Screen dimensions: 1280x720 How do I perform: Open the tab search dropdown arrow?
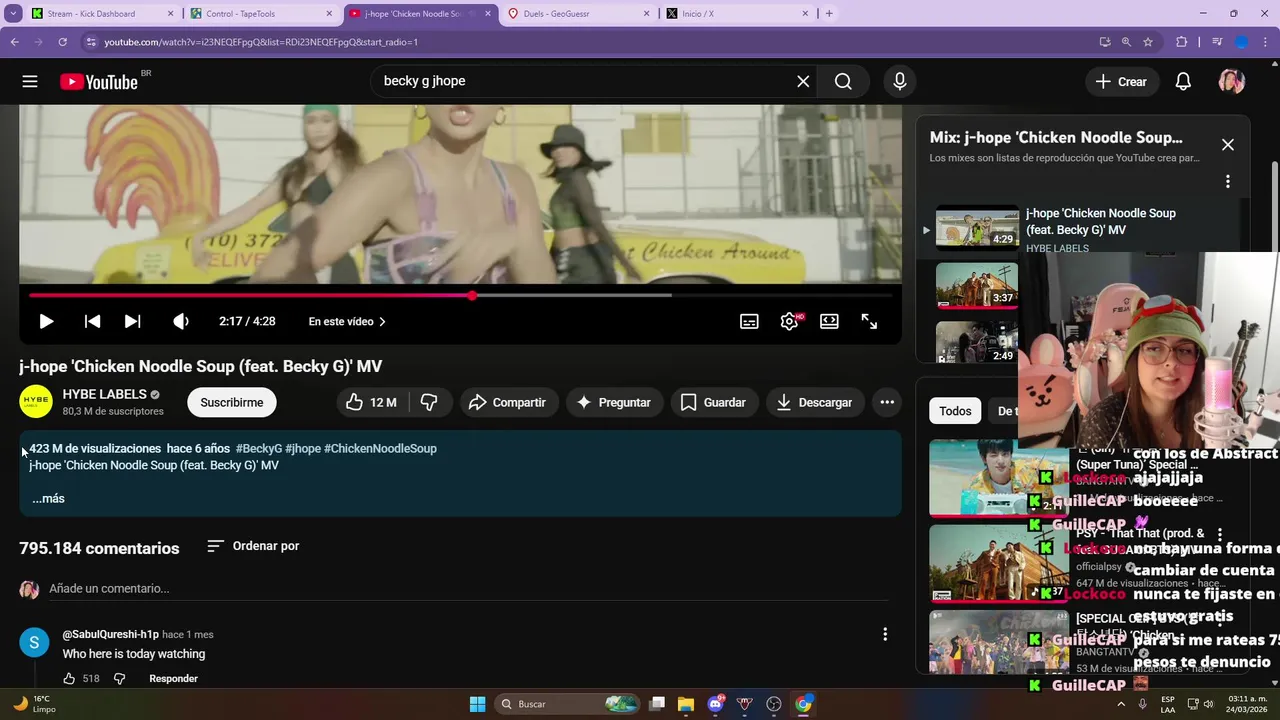pos(11,13)
